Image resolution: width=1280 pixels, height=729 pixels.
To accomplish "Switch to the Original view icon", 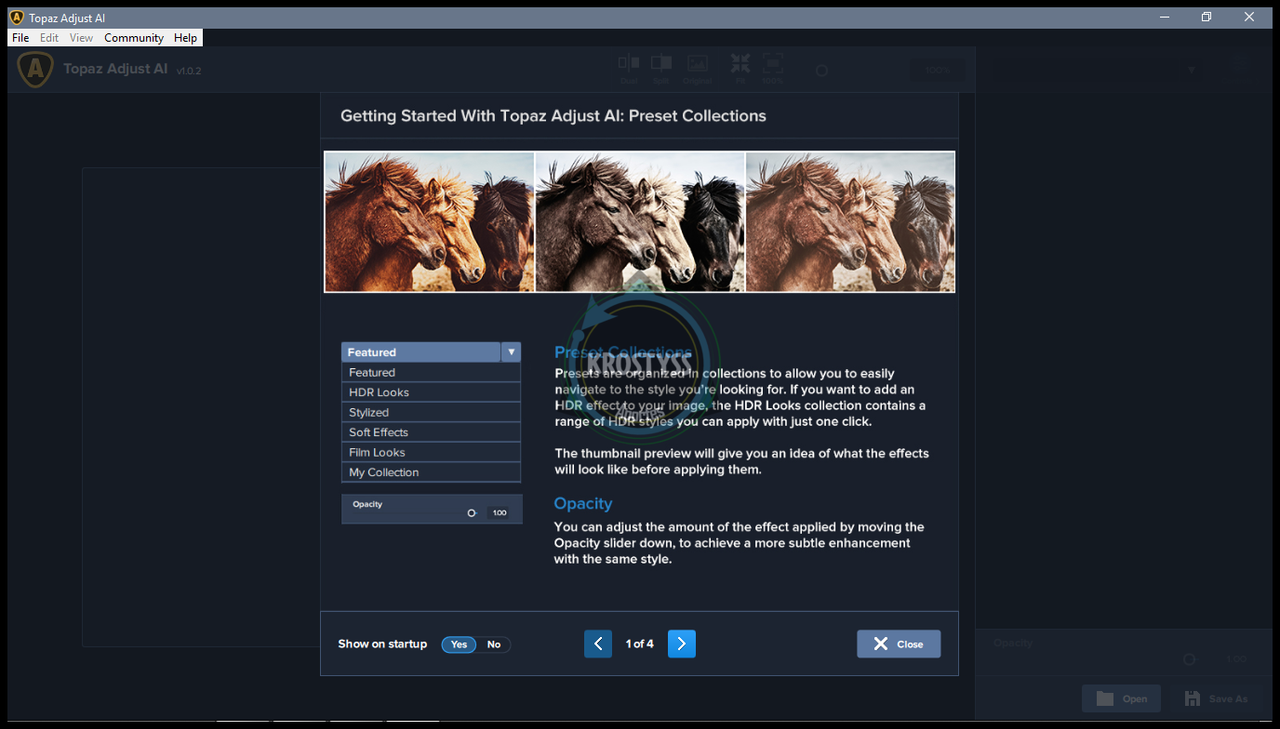I will pos(697,63).
